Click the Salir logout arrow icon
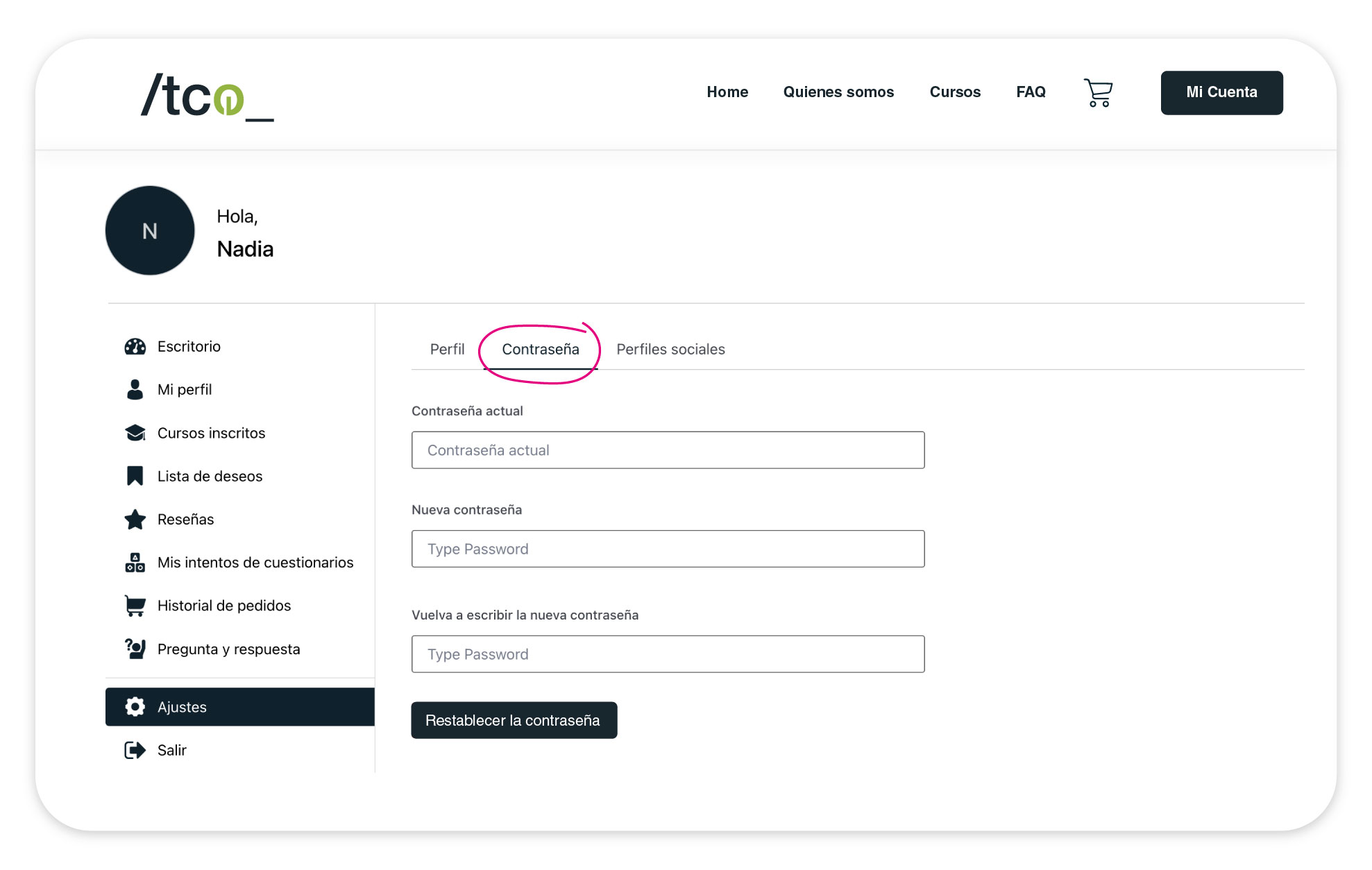 [135, 750]
